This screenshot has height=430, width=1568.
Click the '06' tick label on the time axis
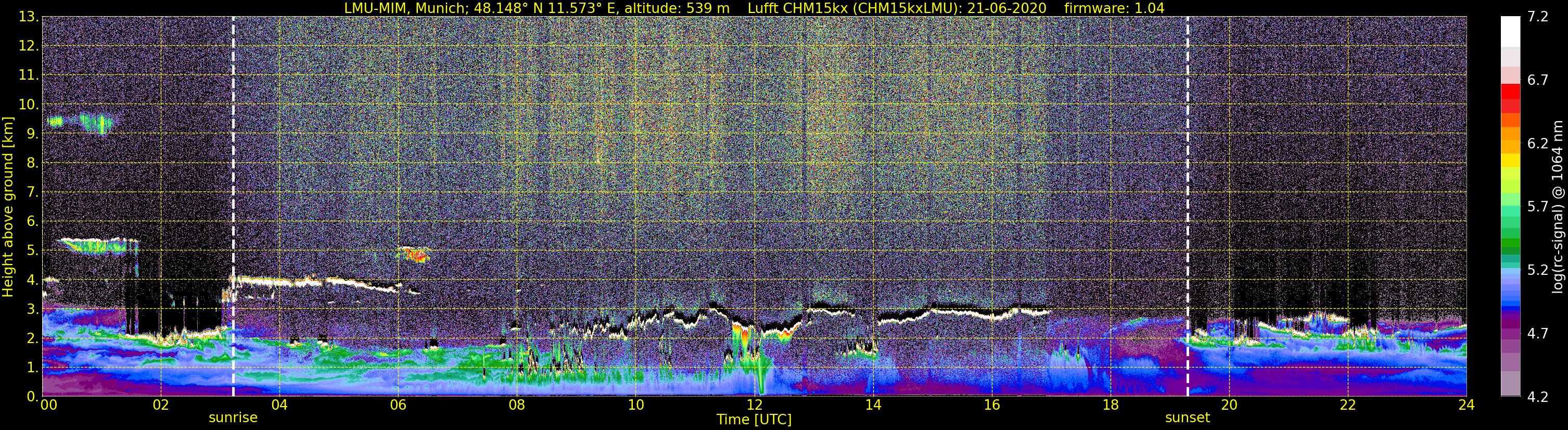398,405
